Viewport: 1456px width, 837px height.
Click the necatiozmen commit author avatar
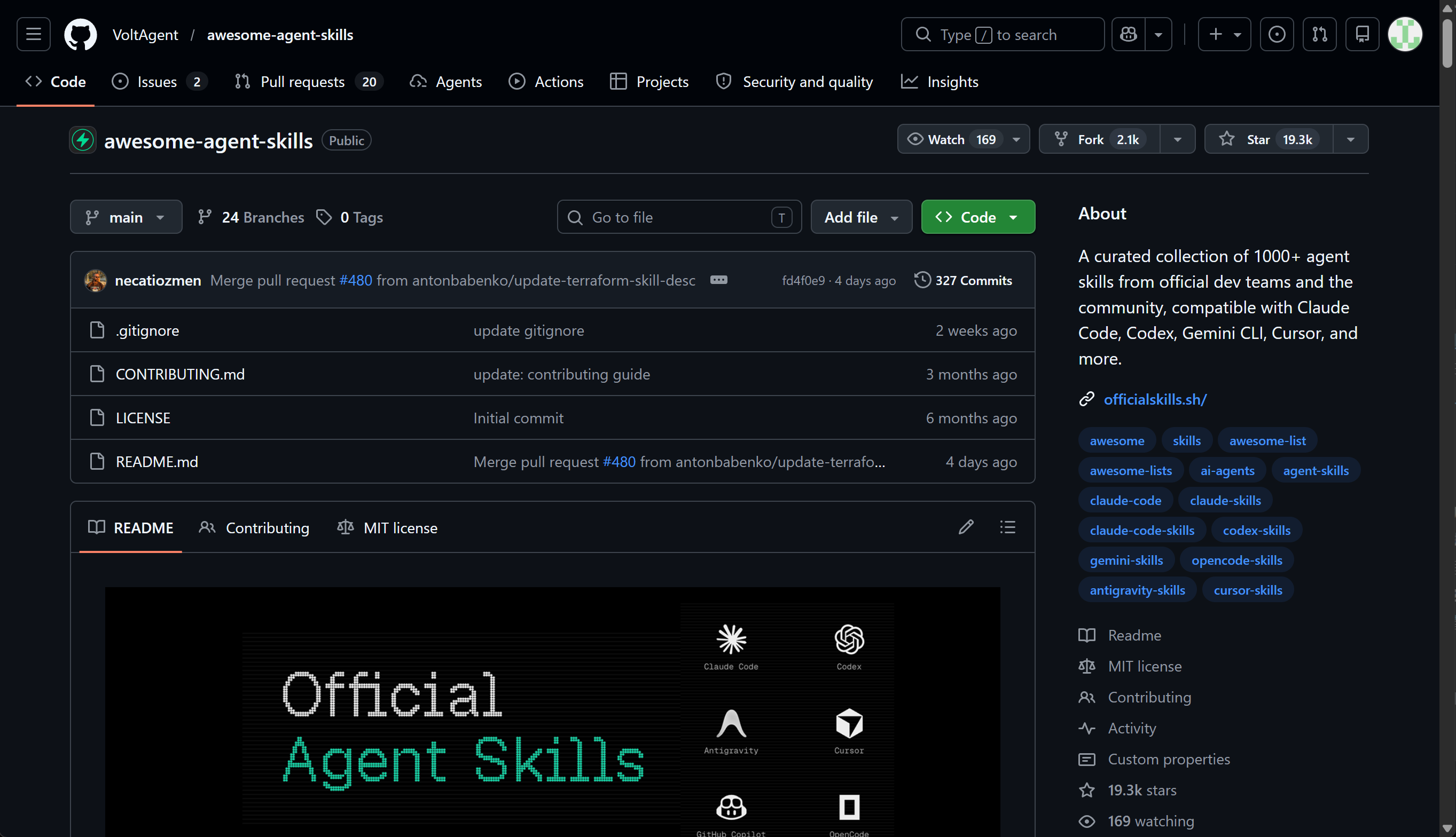(96, 281)
